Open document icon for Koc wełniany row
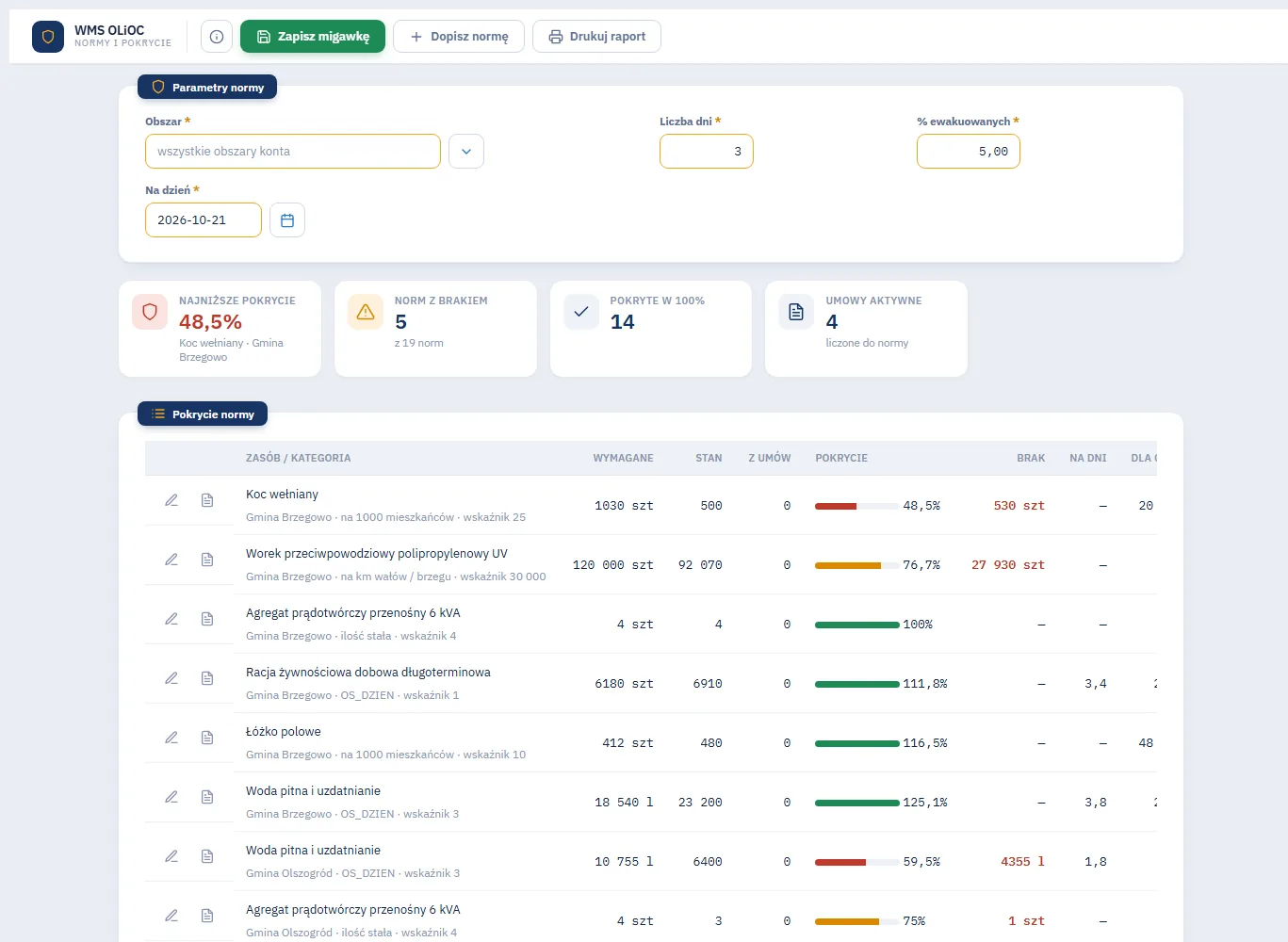The width and height of the screenshot is (1288, 942). tap(207, 500)
